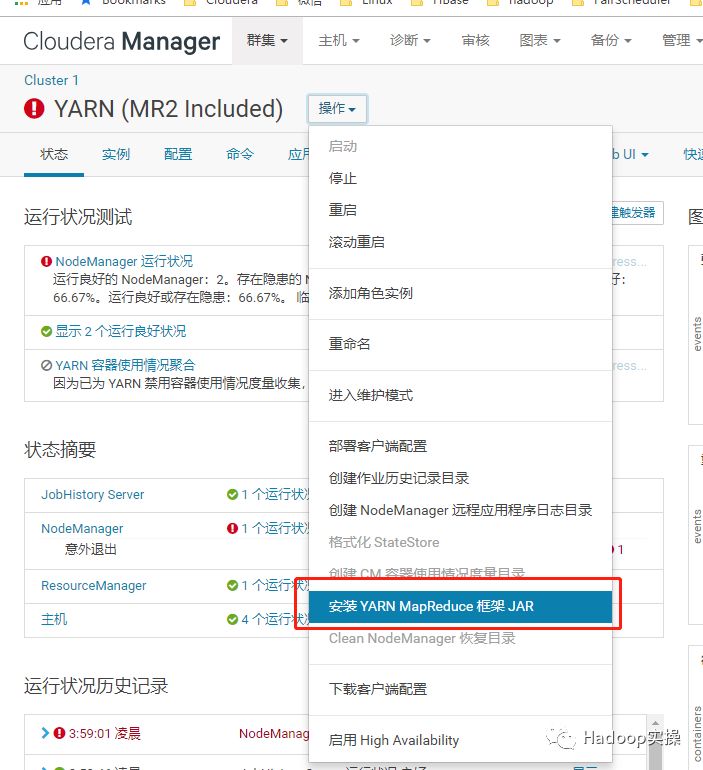The width and height of the screenshot is (703, 770).
Task: Click the 创建触发器 button
Action: (637, 213)
